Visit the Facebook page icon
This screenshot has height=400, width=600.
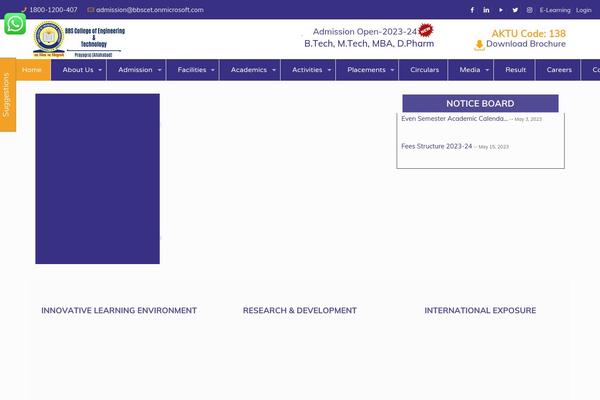[472, 10]
